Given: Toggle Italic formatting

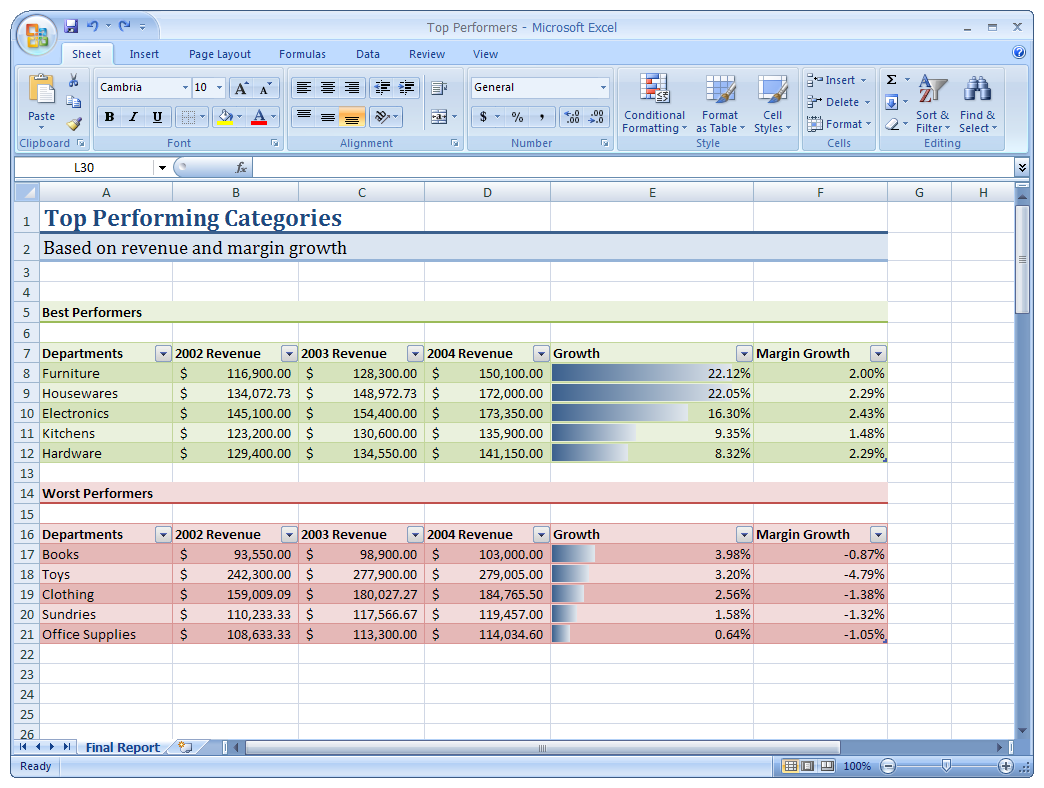Looking at the screenshot, I should 133,117.
